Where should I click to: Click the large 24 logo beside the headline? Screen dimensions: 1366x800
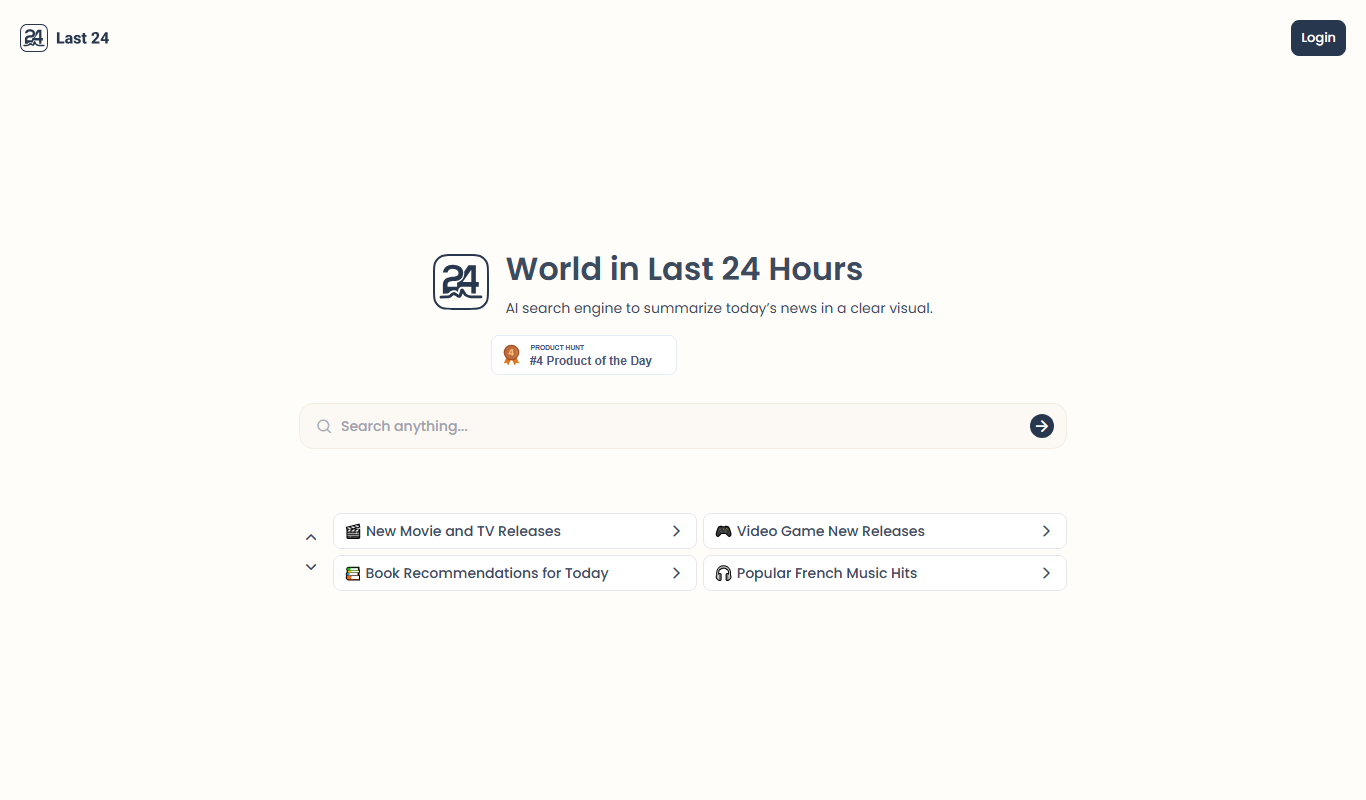click(461, 282)
